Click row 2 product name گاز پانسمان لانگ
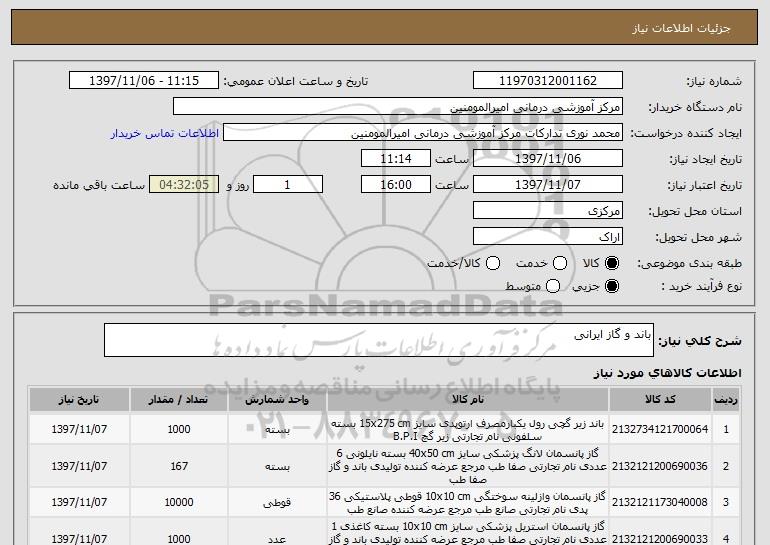Image resolution: width=770 pixels, height=545 pixels. [468, 466]
